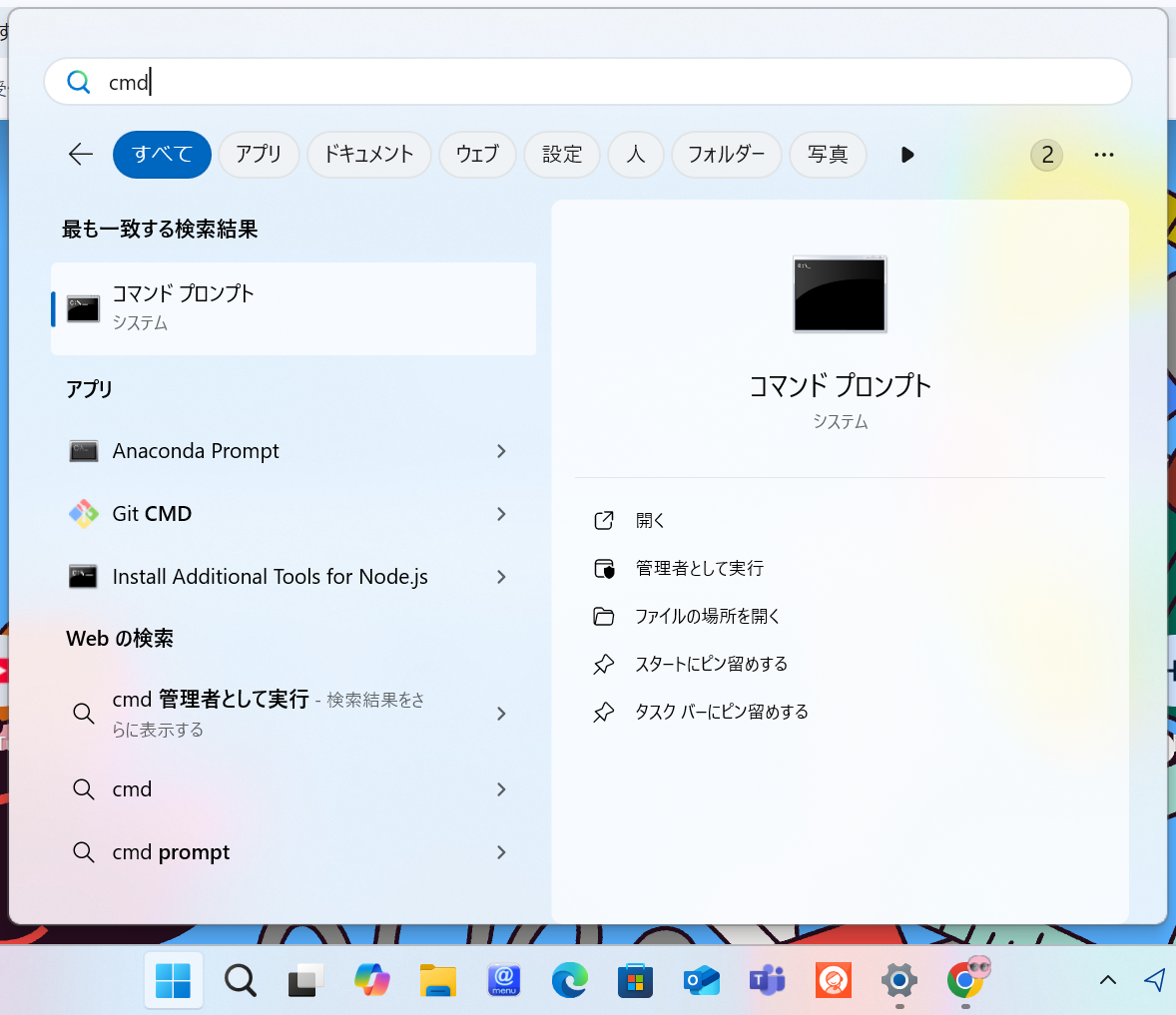Open Microsoft Edge from the taskbar
The image size is (1176, 1015).
569,981
